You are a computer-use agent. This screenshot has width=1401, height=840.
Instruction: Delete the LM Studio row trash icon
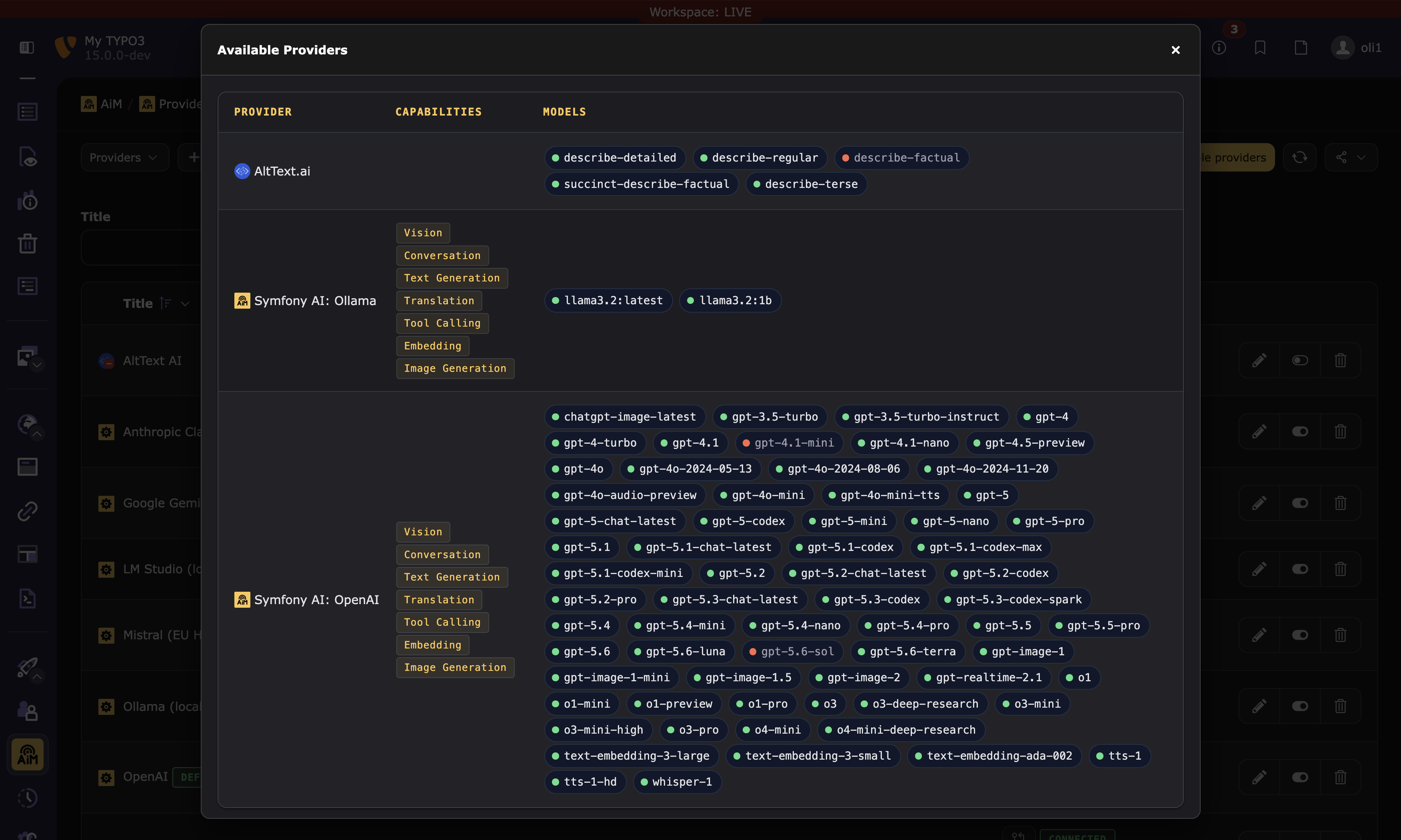click(x=1341, y=569)
